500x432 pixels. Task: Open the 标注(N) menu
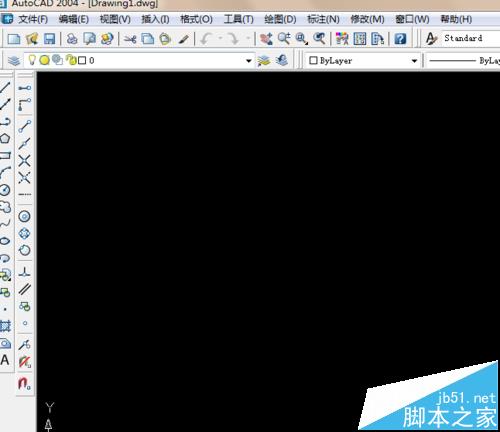pos(323,19)
